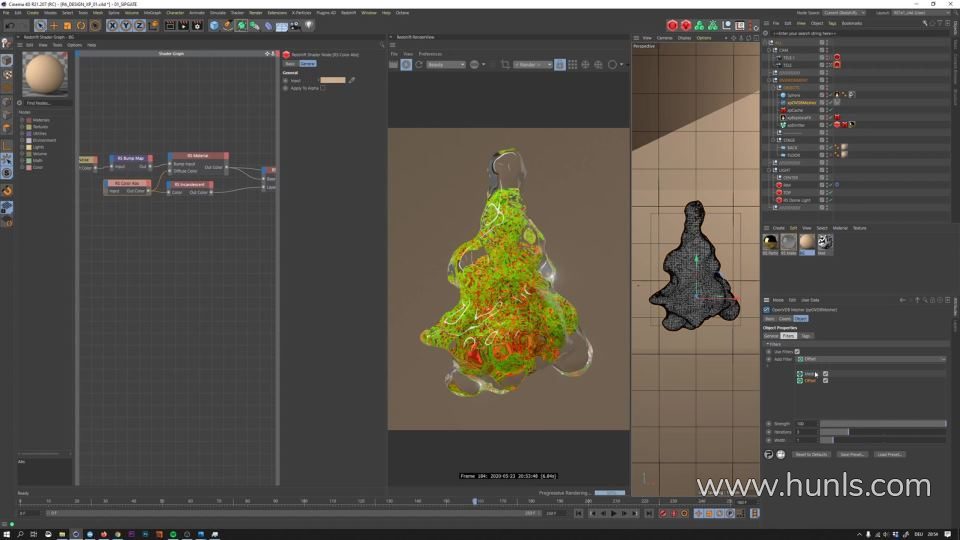Image resolution: width=960 pixels, height=540 pixels.
Task: Click the Light bulb icon in toolbar
Action: pyautogui.click(x=309, y=26)
